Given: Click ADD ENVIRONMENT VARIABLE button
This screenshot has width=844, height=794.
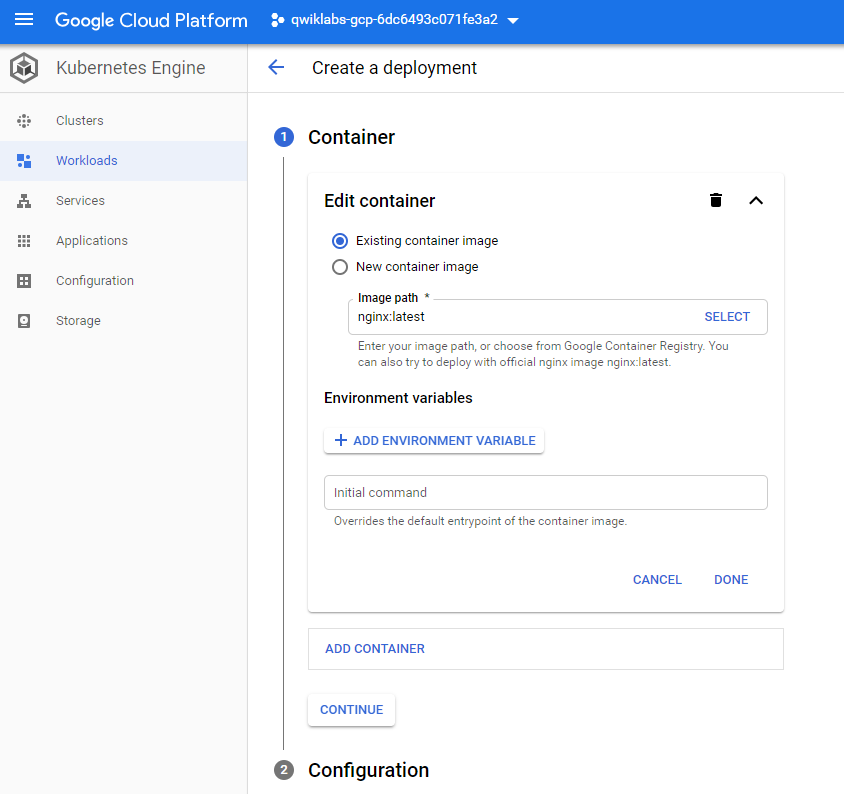Looking at the screenshot, I should [x=434, y=440].
